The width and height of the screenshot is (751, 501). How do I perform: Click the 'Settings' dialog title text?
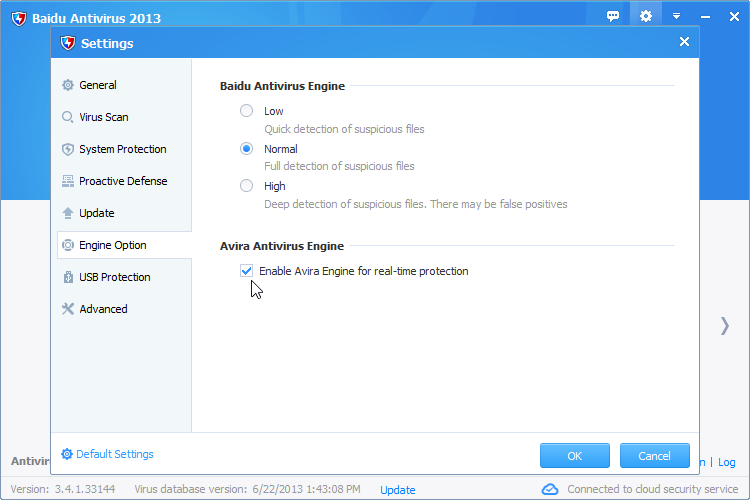pos(107,44)
